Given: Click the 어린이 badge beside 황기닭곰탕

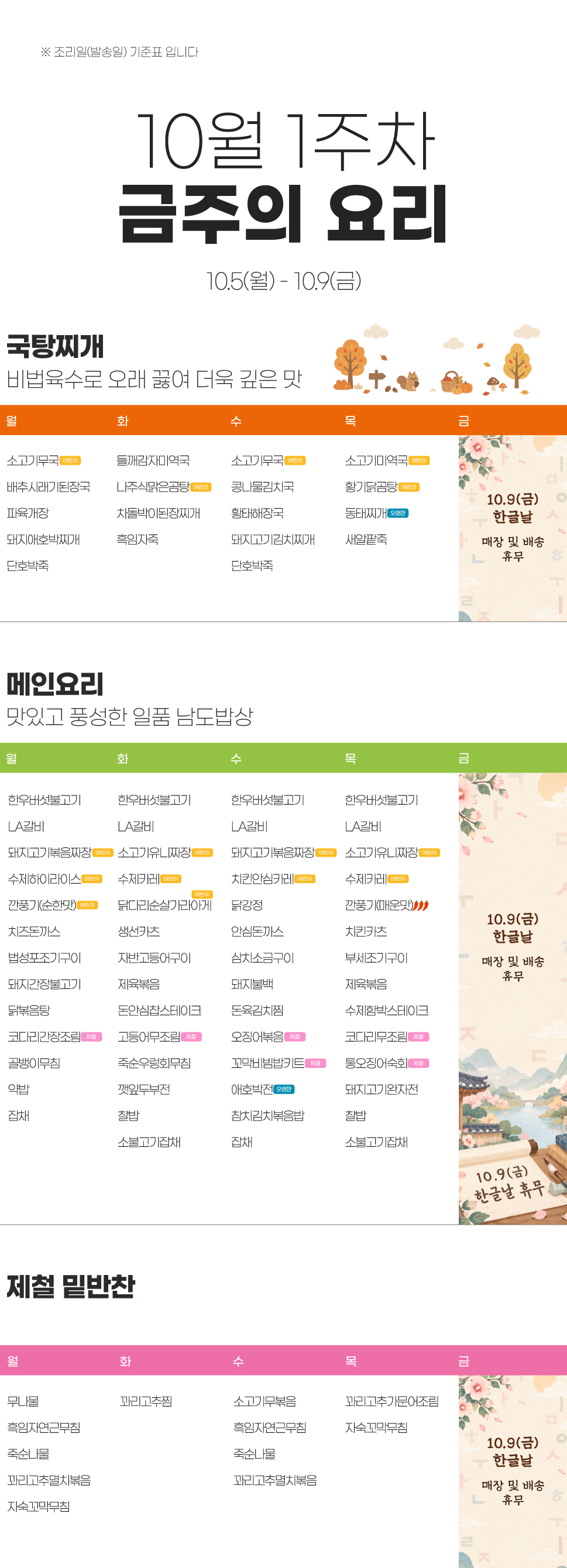Looking at the screenshot, I should click(408, 487).
